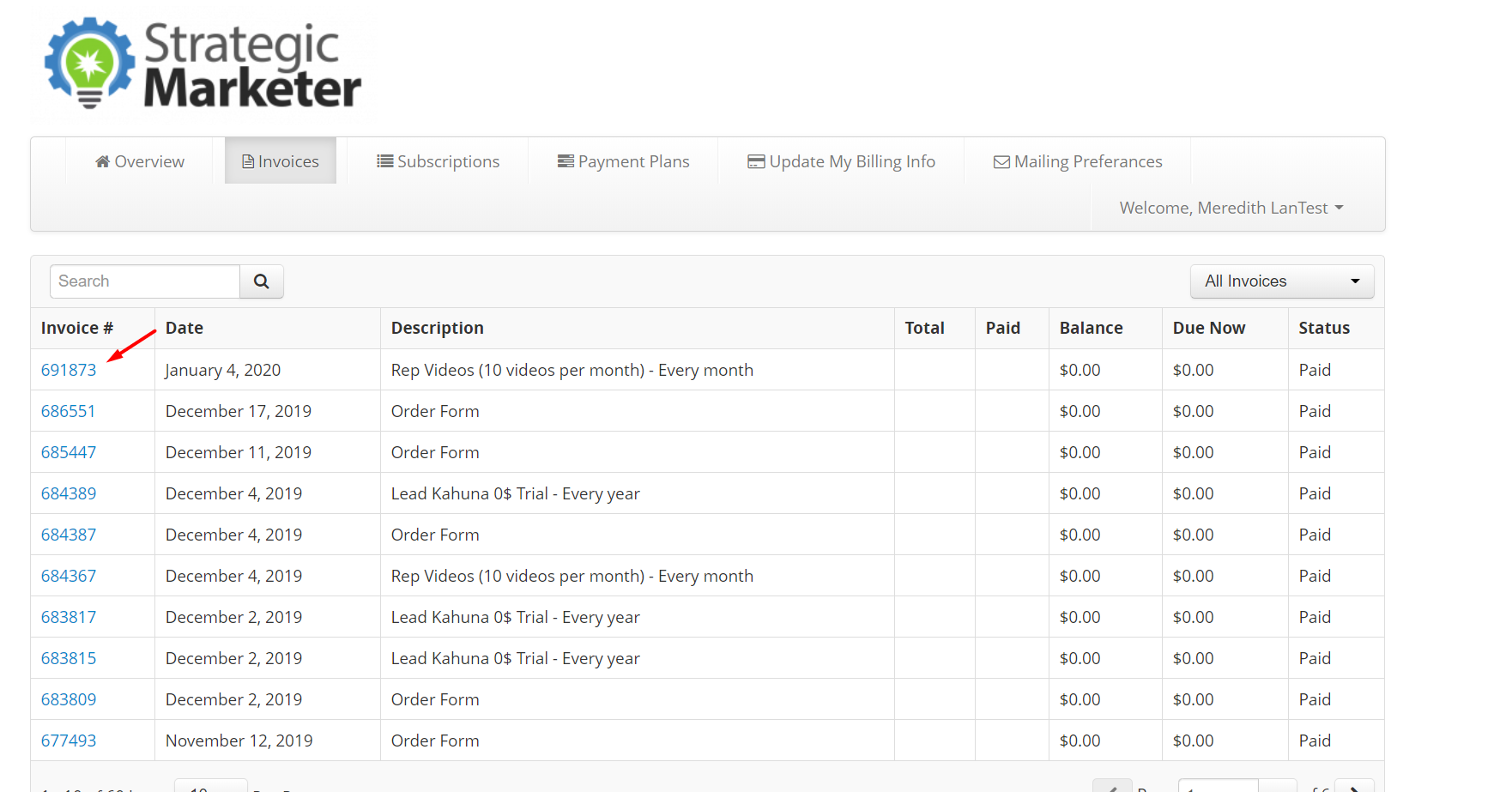Open invoice 686551
This screenshot has width=1512, height=792.
click(x=68, y=411)
